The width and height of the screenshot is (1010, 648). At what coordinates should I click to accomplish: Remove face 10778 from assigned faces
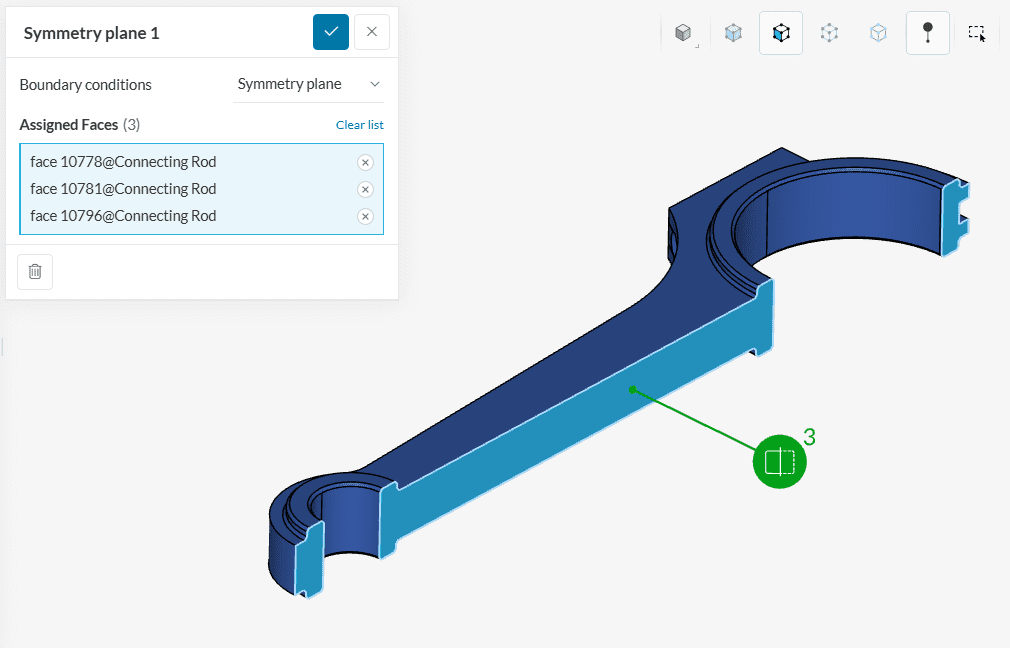pyautogui.click(x=365, y=162)
